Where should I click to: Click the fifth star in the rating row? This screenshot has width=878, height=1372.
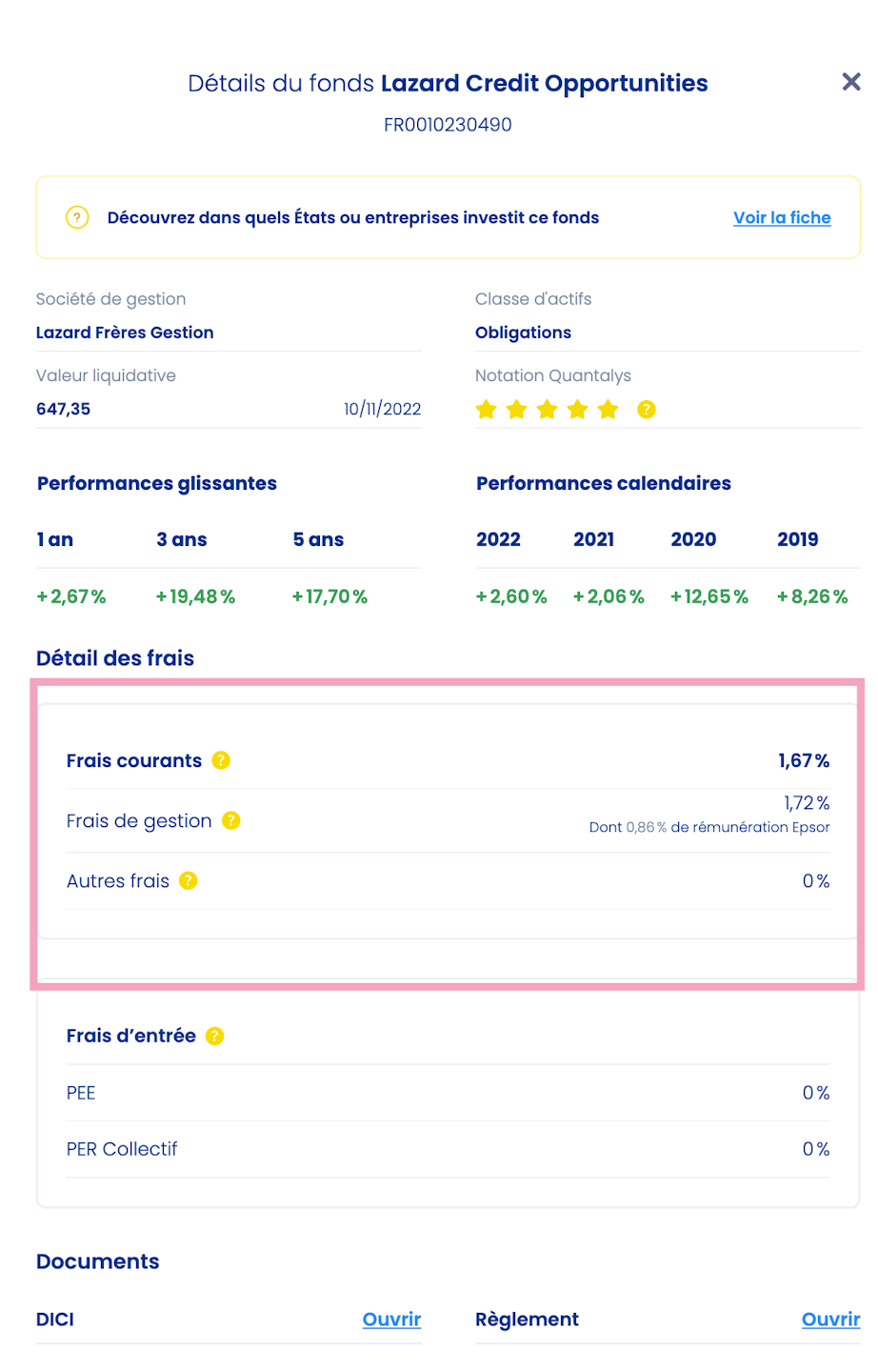pos(608,409)
